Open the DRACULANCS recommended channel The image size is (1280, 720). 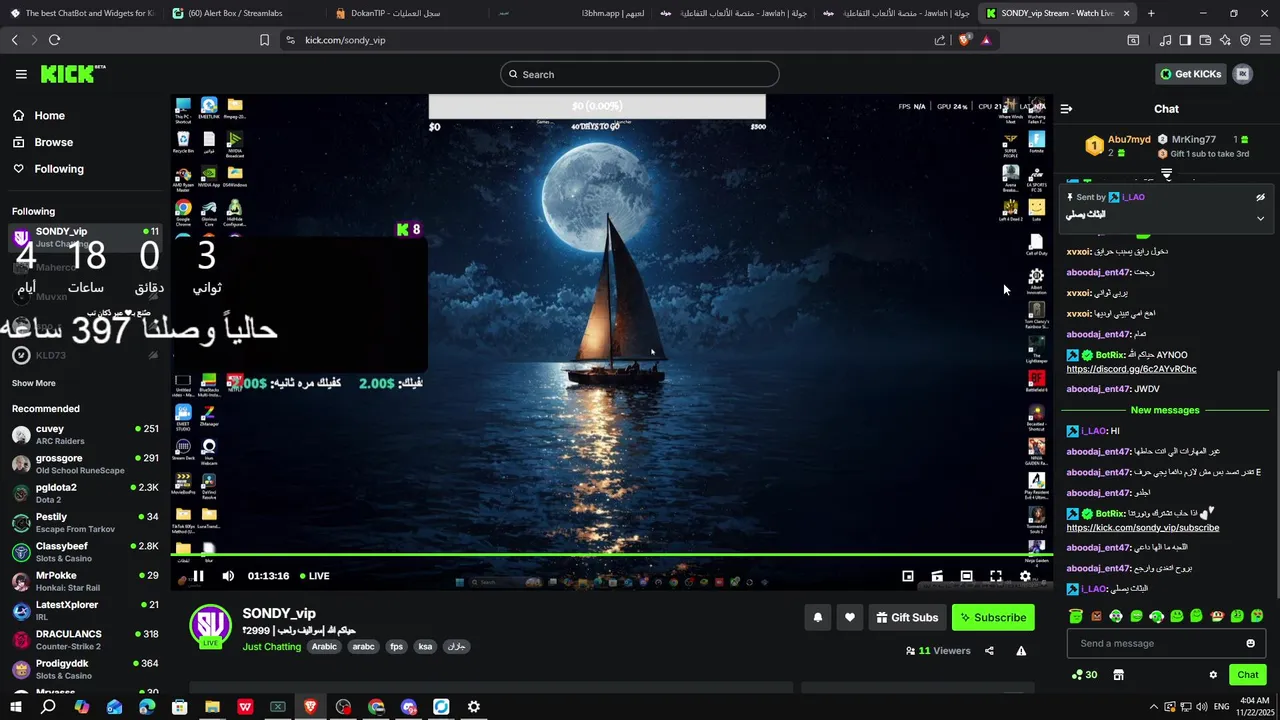click(85, 640)
